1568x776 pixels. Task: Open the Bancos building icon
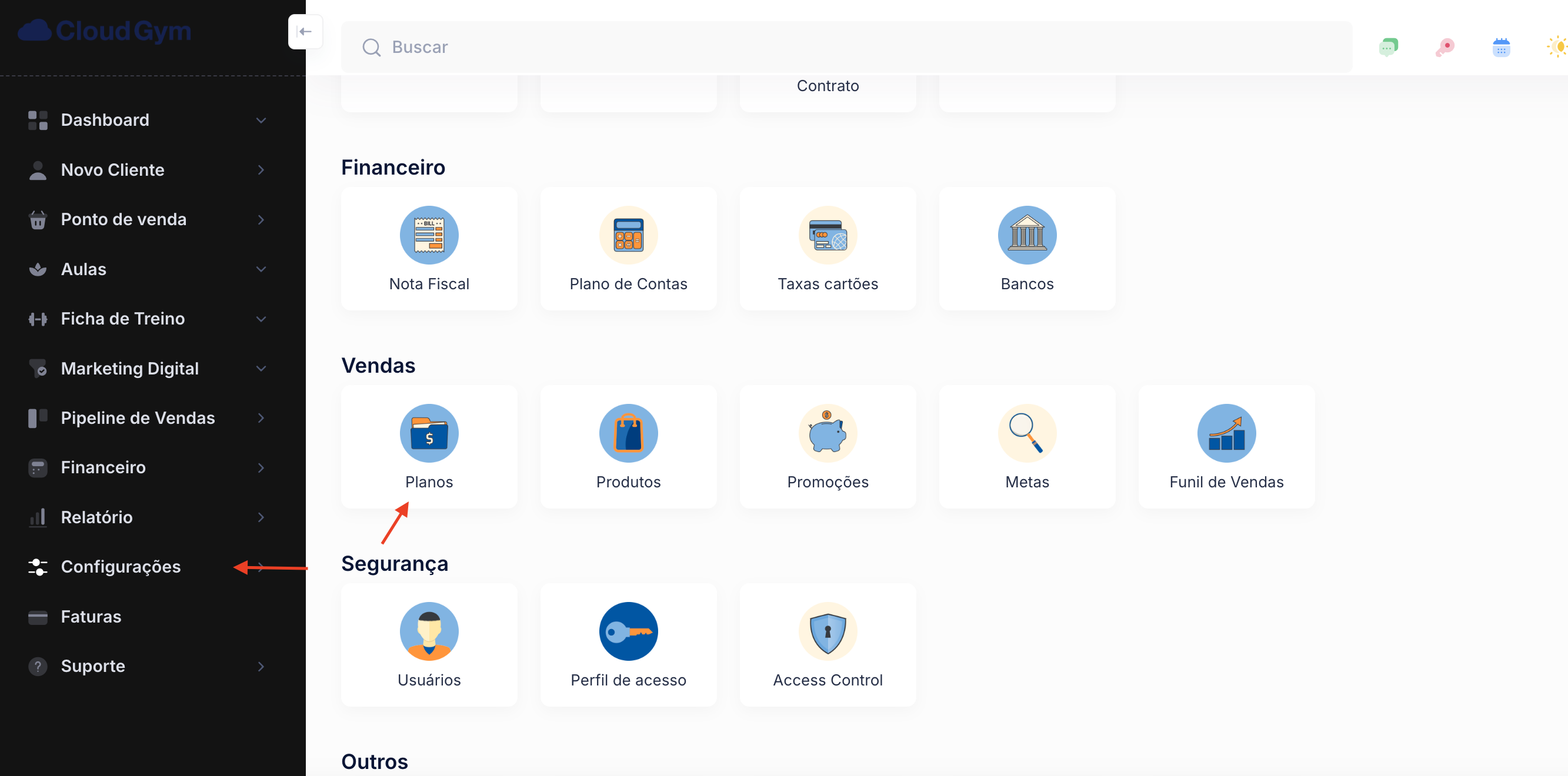pos(1026,235)
